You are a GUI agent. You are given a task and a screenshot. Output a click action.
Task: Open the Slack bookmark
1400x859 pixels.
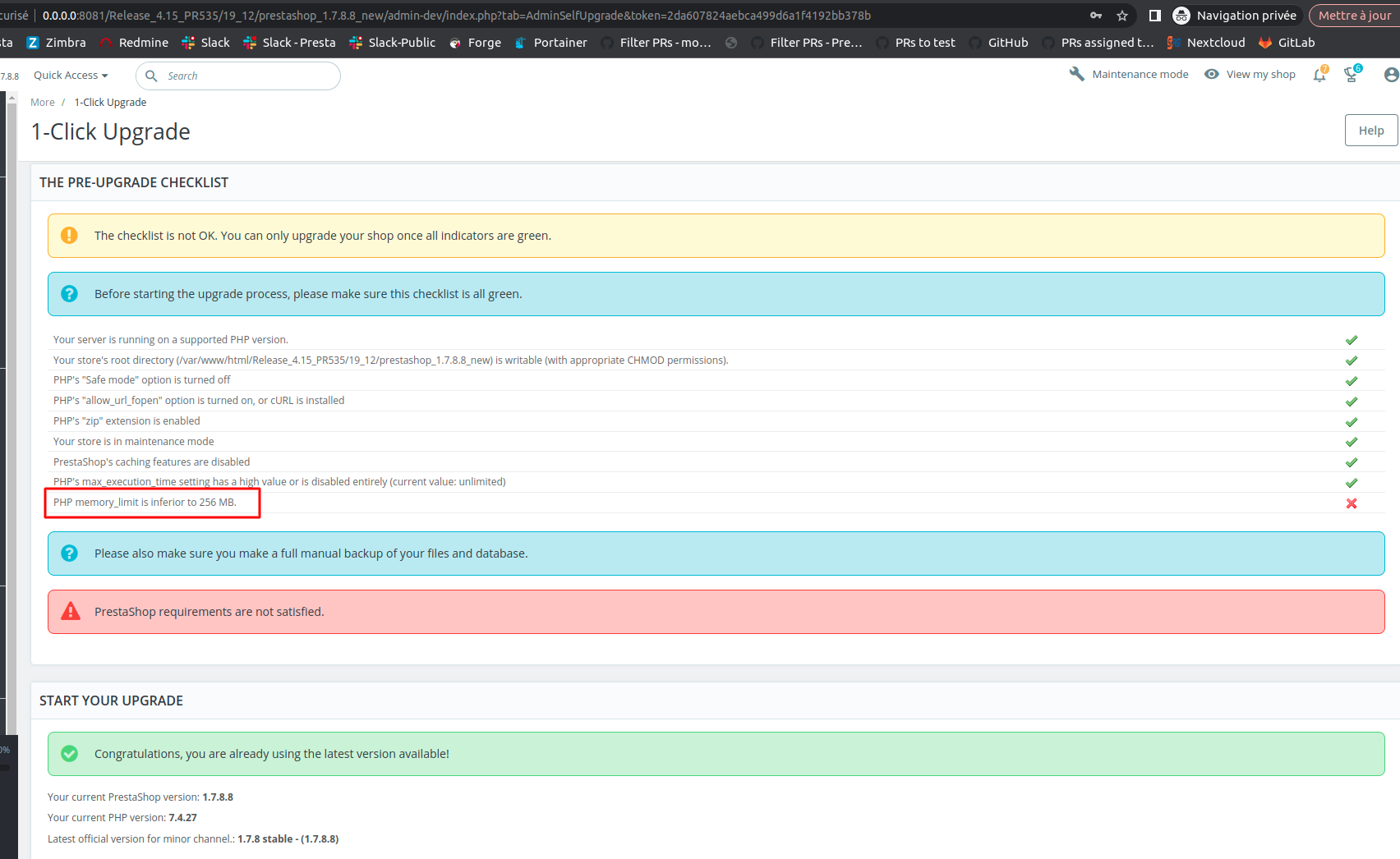pos(205,43)
